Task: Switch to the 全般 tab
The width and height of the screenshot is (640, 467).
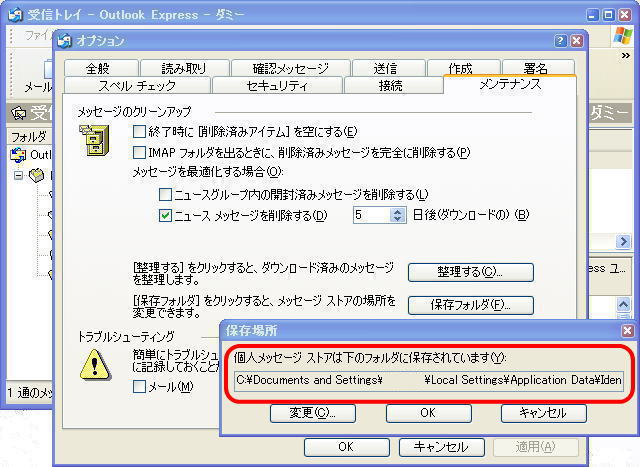Action: click(x=100, y=68)
